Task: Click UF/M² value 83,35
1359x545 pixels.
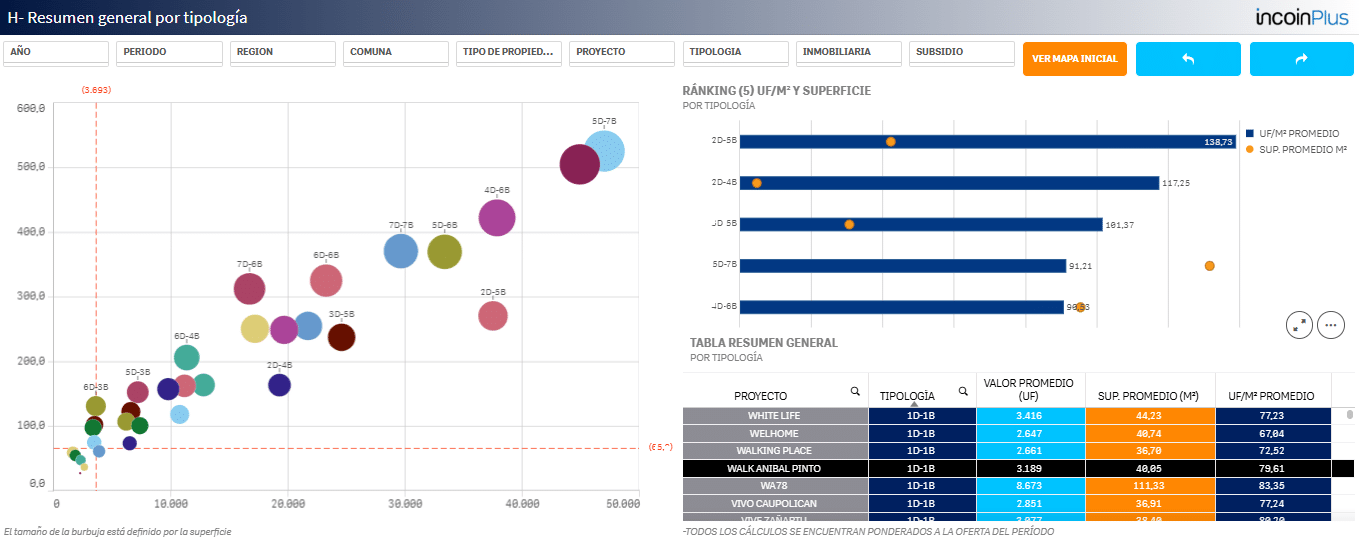Action: click(x=1273, y=485)
